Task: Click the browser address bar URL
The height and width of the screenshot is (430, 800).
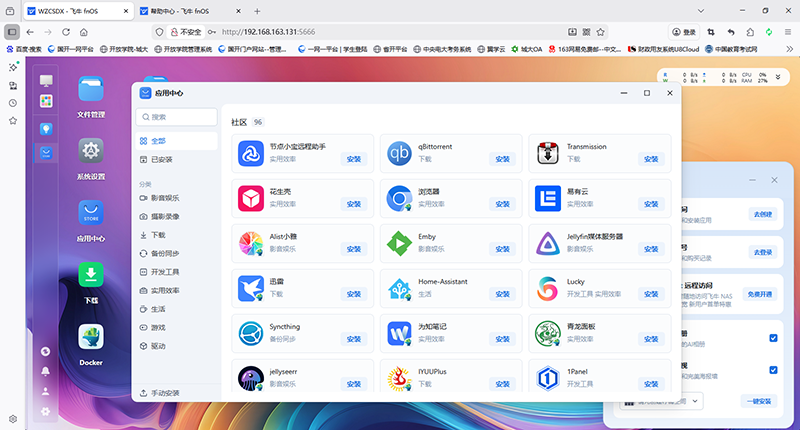Action: point(268,32)
